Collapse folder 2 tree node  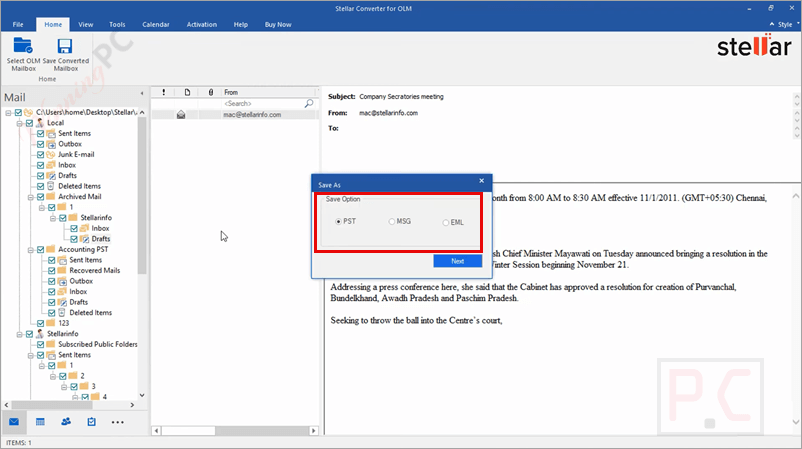53,376
